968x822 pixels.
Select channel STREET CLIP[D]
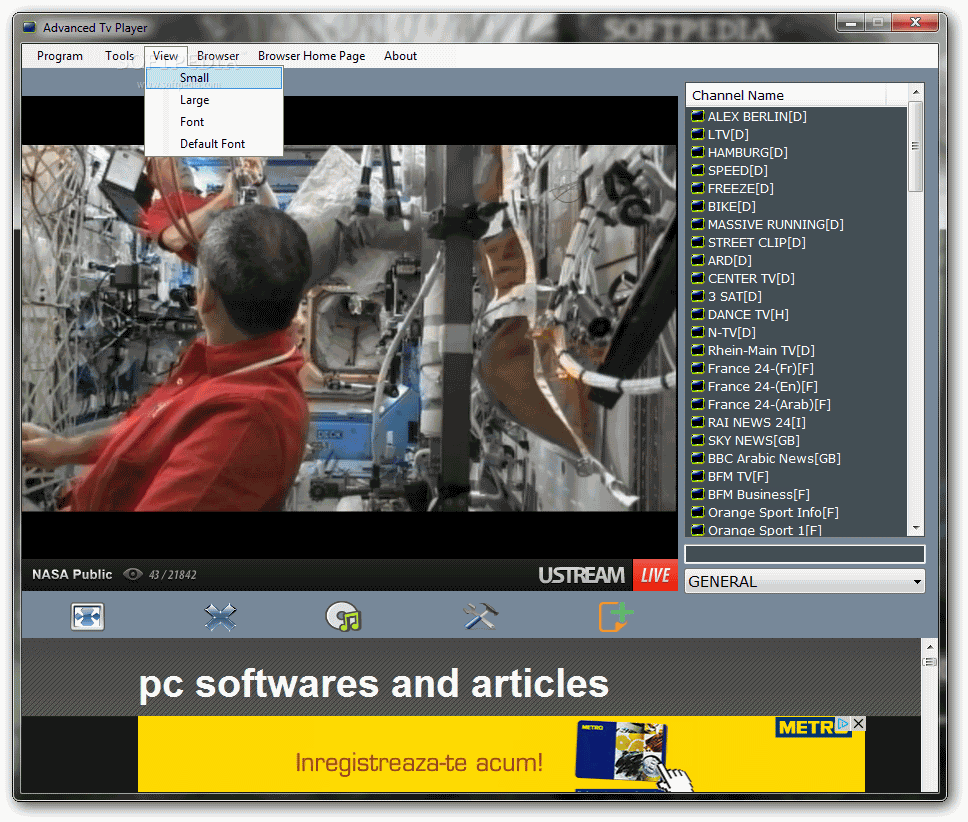click(x=756, y=242)
